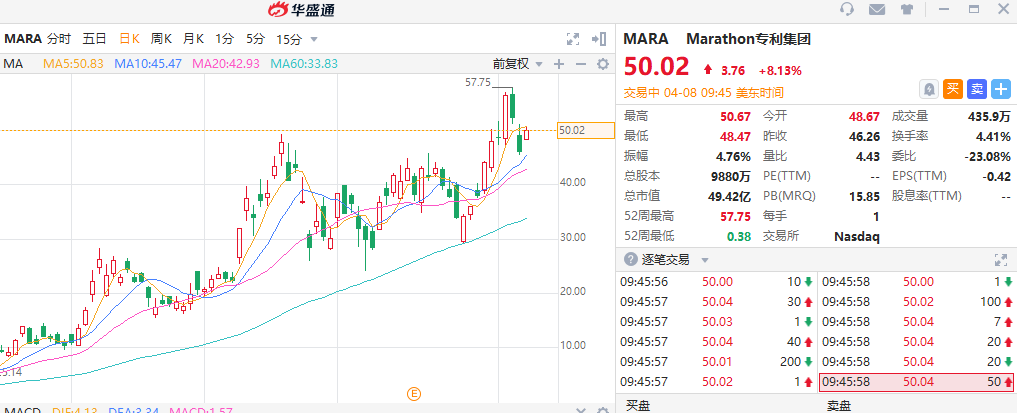The height and width of the screenshot is (413, 1017).
Task: Click the EPS(TTM) value -0.42
Action: pos(998,176)
